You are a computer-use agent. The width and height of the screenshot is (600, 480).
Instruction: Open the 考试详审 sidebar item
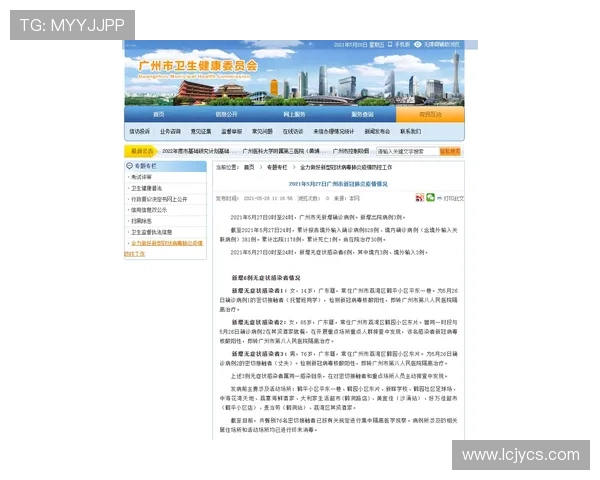click(141, 177)
